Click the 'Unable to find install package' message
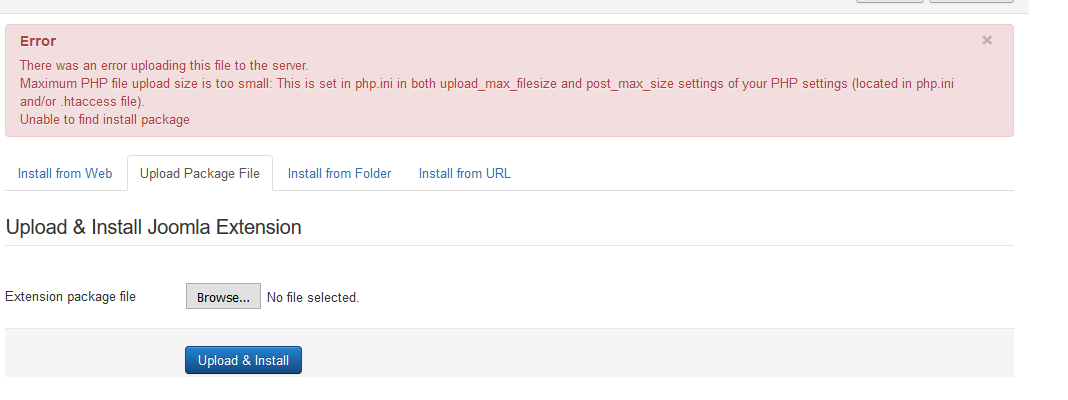 tap(105, 119)
